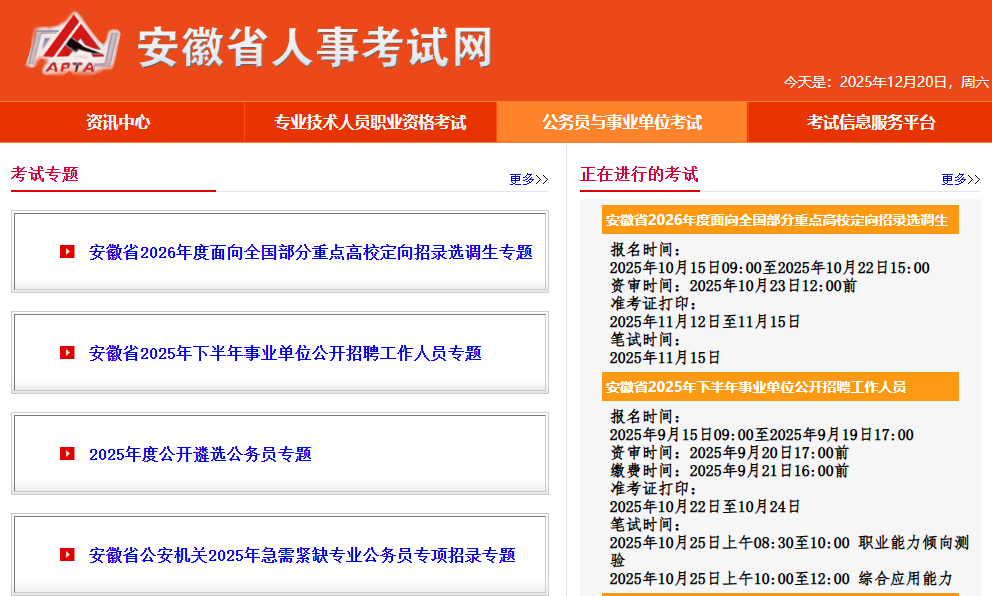This screenshot has width=992, height=596.
Task: Click the orange banner for 2025下半年事业单位招聘
Action: (782, 388)
